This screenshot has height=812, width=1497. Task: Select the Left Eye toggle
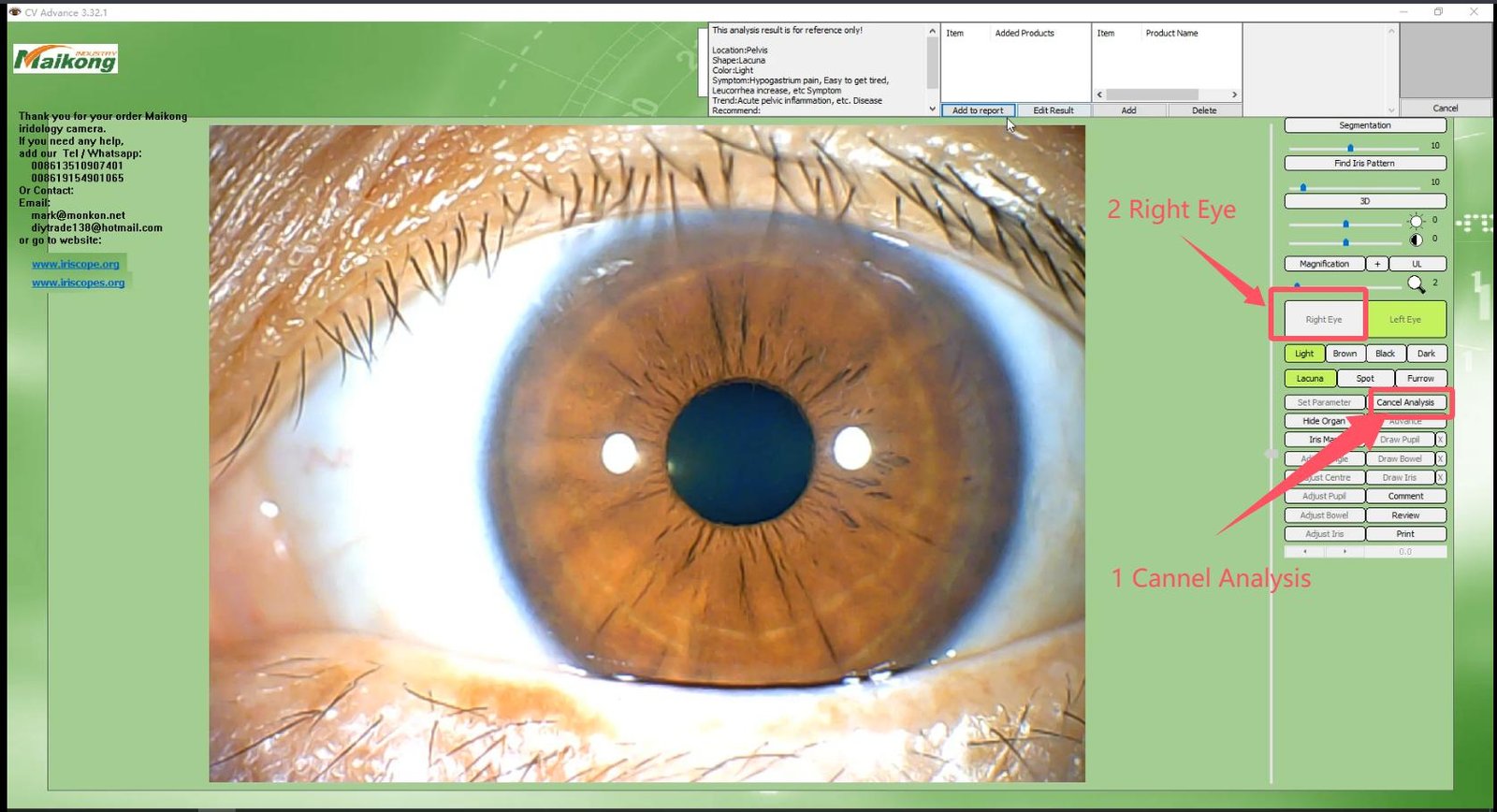(x=1405, y=319)
